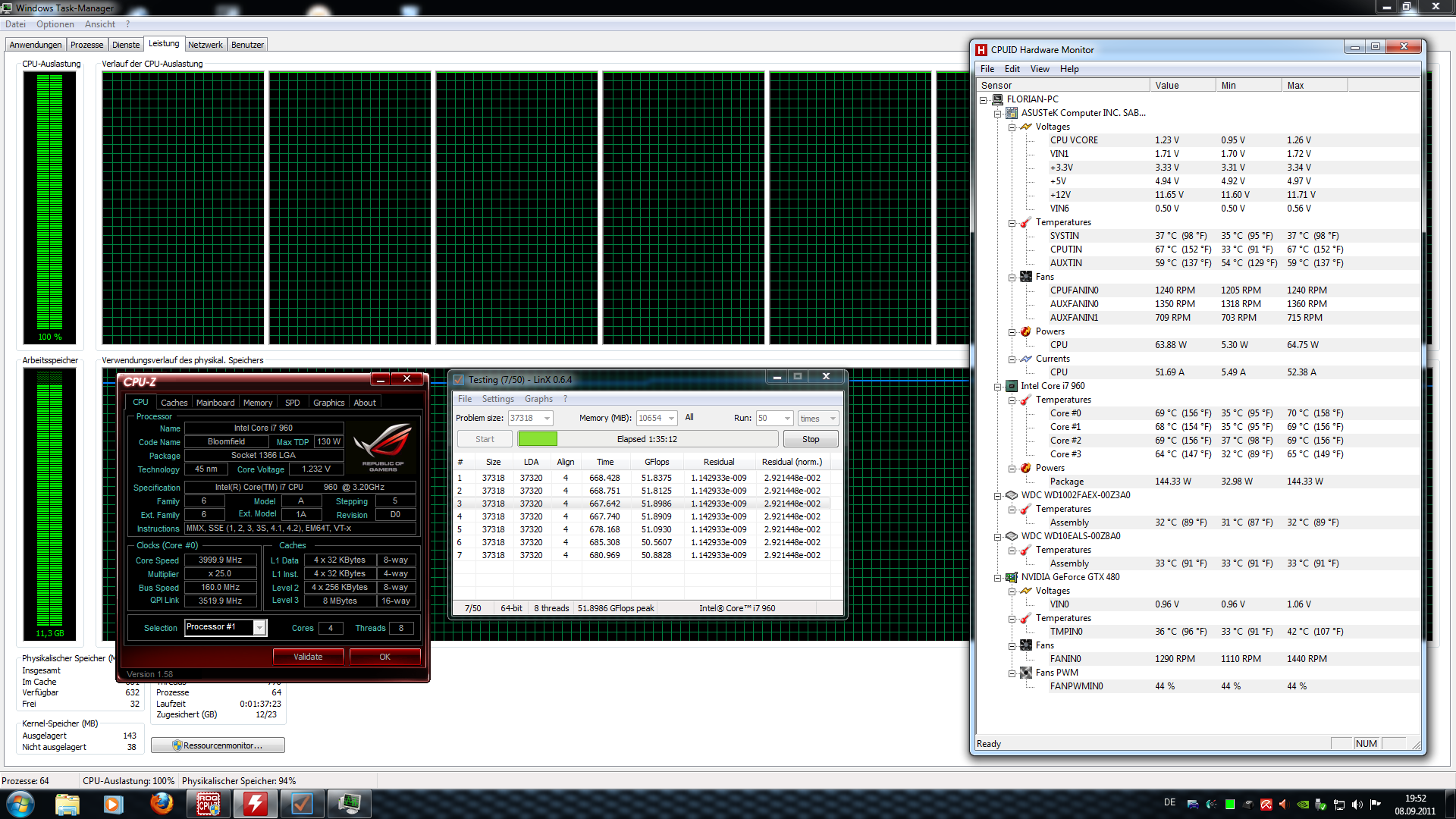1456x819 pixels.
Task: Open the Memory (MiB) dropdown
Action: click(x=672, y=419)
